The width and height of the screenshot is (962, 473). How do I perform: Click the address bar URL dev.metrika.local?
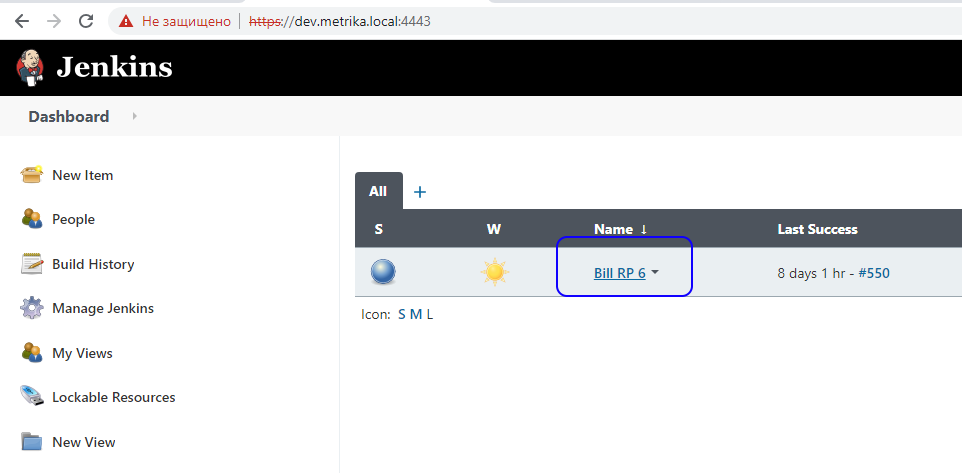pos(340,21)
